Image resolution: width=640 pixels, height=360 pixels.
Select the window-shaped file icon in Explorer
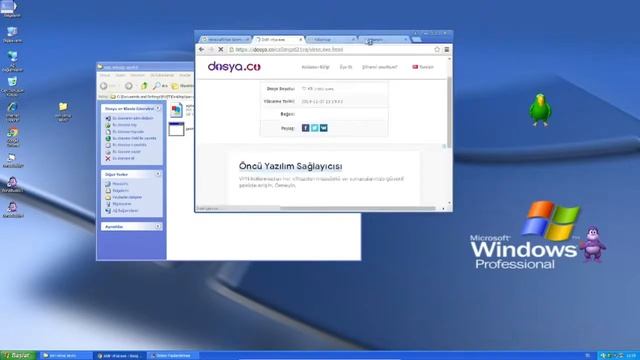pos(176,129)
